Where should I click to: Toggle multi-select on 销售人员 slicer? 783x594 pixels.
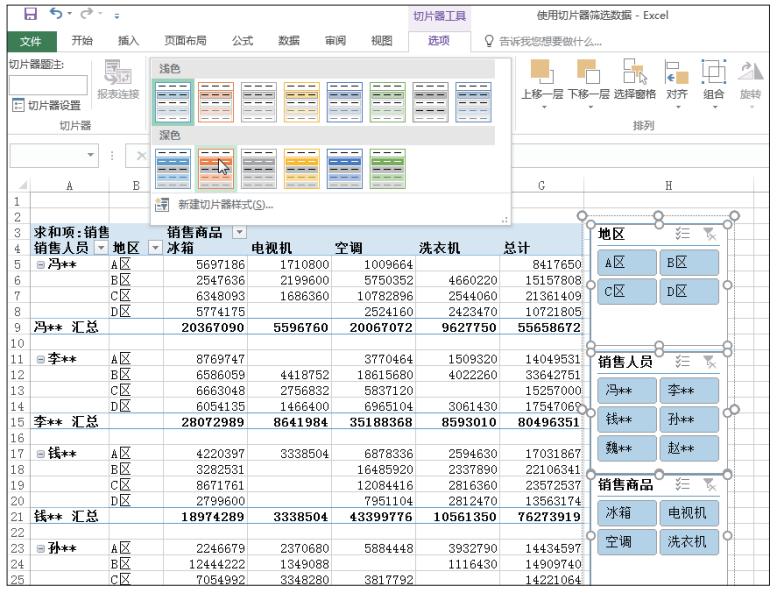tap(683, 361)
